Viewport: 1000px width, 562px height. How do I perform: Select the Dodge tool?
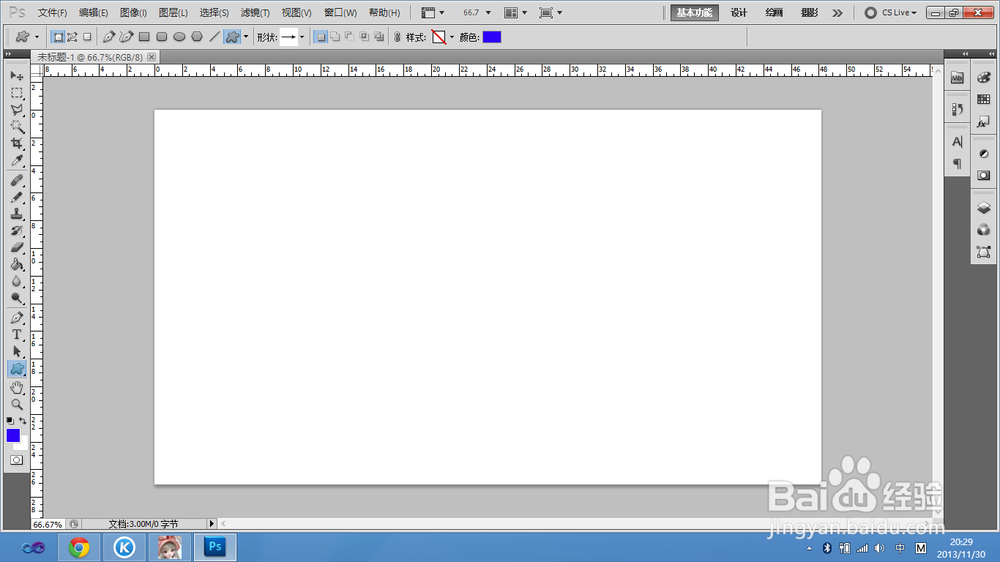click(x=17, y=298)
